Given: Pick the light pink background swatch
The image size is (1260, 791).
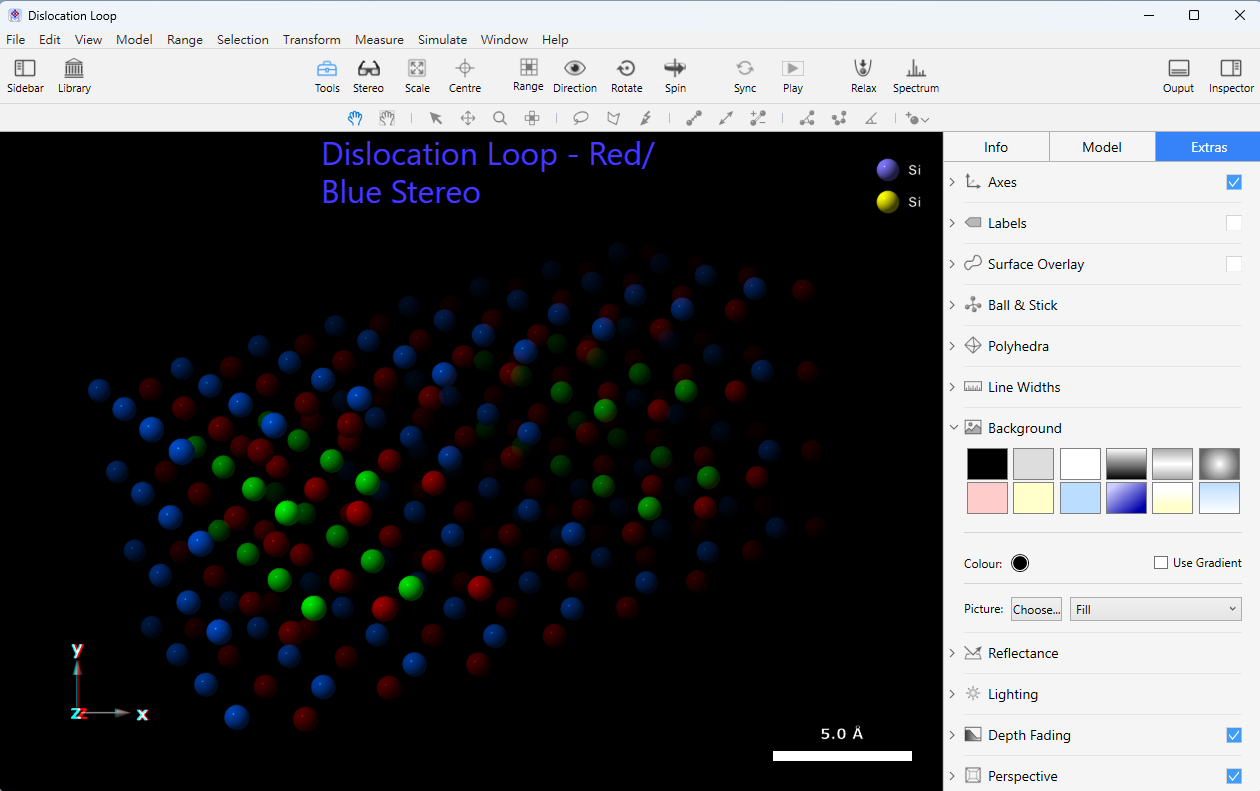Looking at the screenshot, I should click(x=987, y=498).
